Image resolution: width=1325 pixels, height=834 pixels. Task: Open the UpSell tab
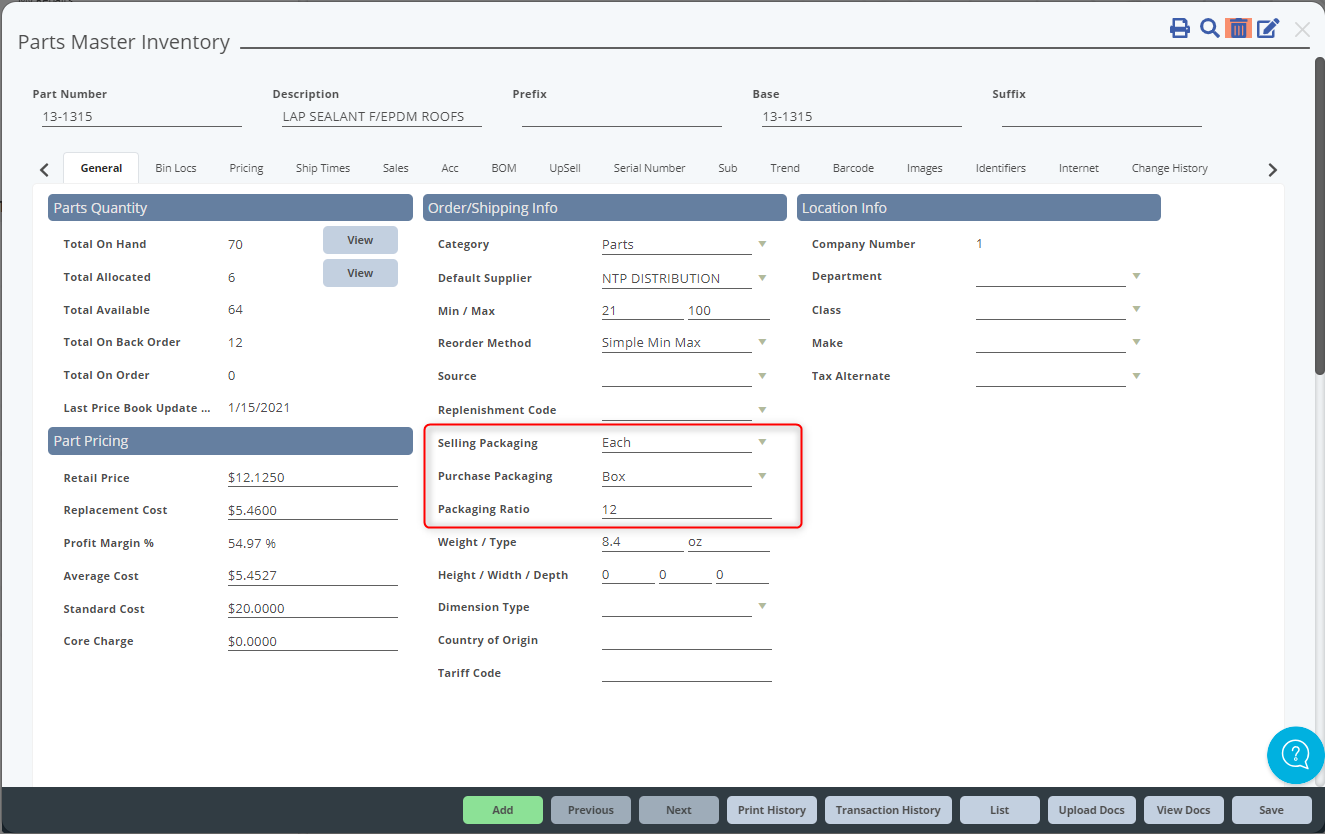tap(565, 168)
